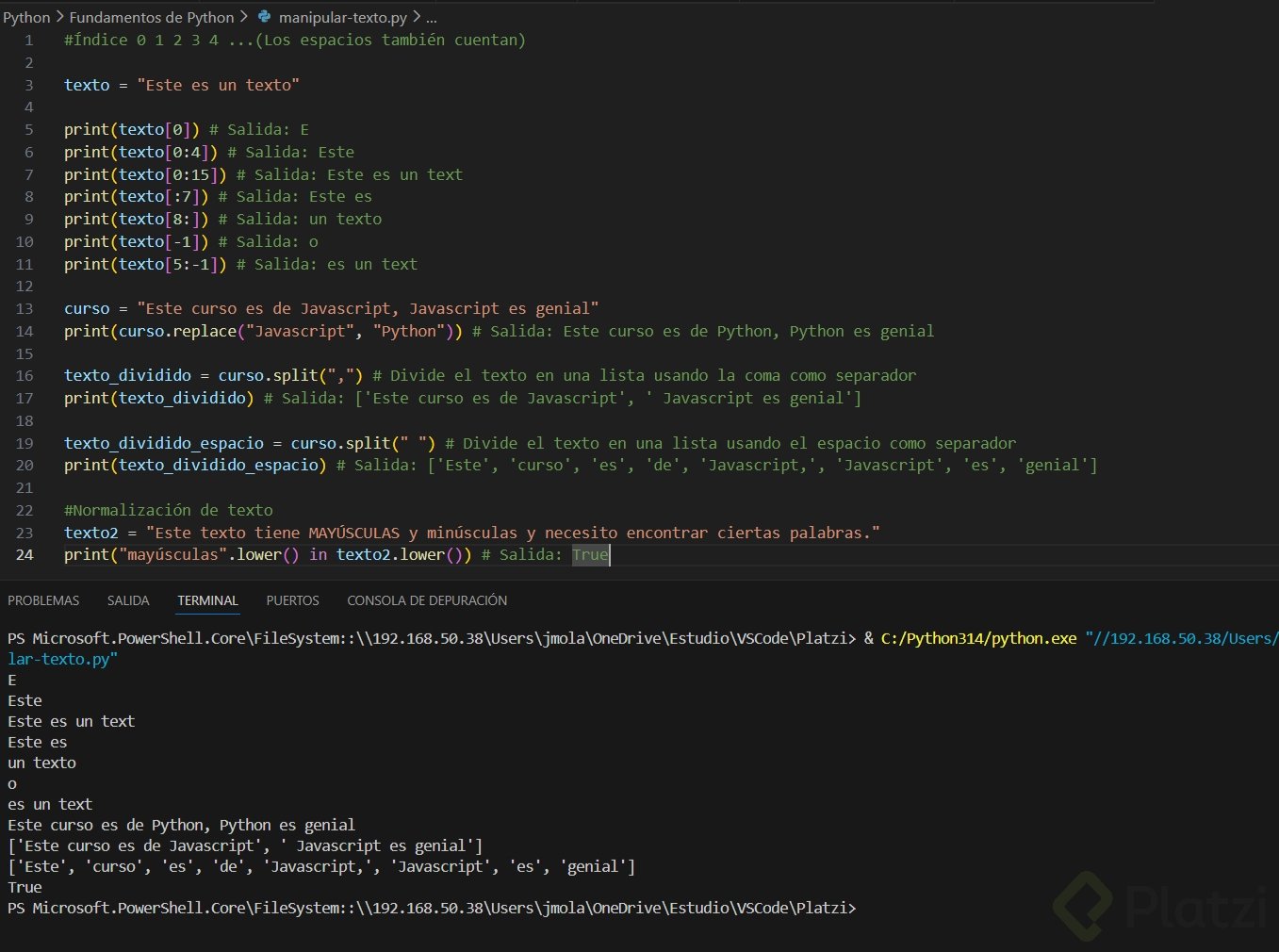
Task: Click line number 24 in the gutter
Action: 25,555
